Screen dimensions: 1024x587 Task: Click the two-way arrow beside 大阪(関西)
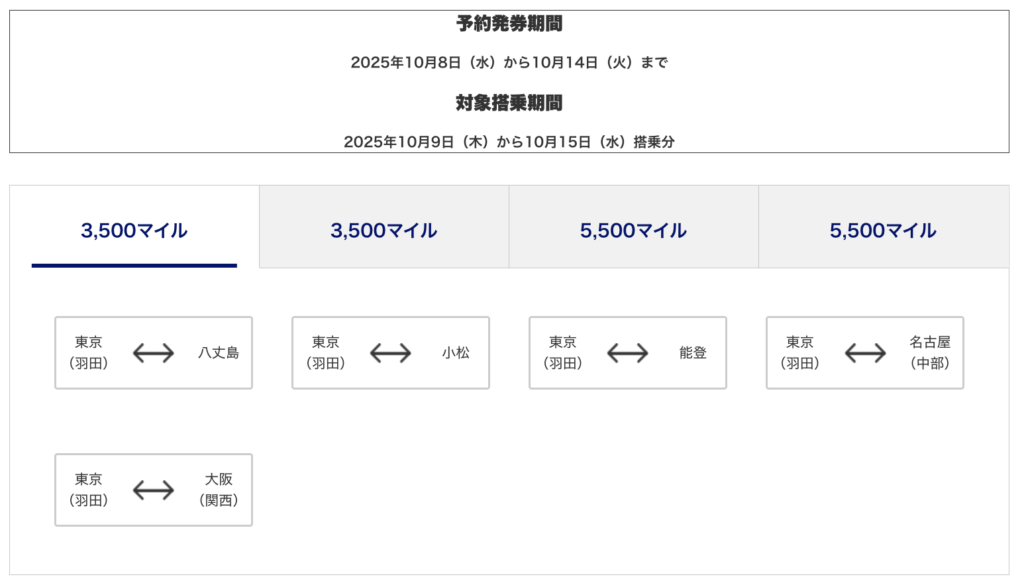coord(153,490)
